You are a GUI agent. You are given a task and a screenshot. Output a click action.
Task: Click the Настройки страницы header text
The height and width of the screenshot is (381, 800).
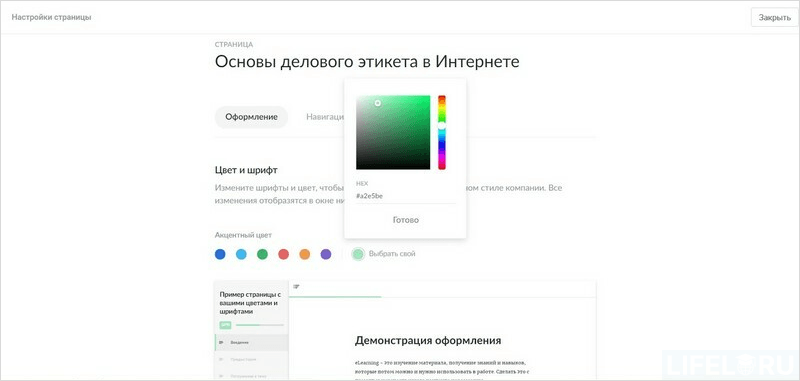[x=52, y=17]
